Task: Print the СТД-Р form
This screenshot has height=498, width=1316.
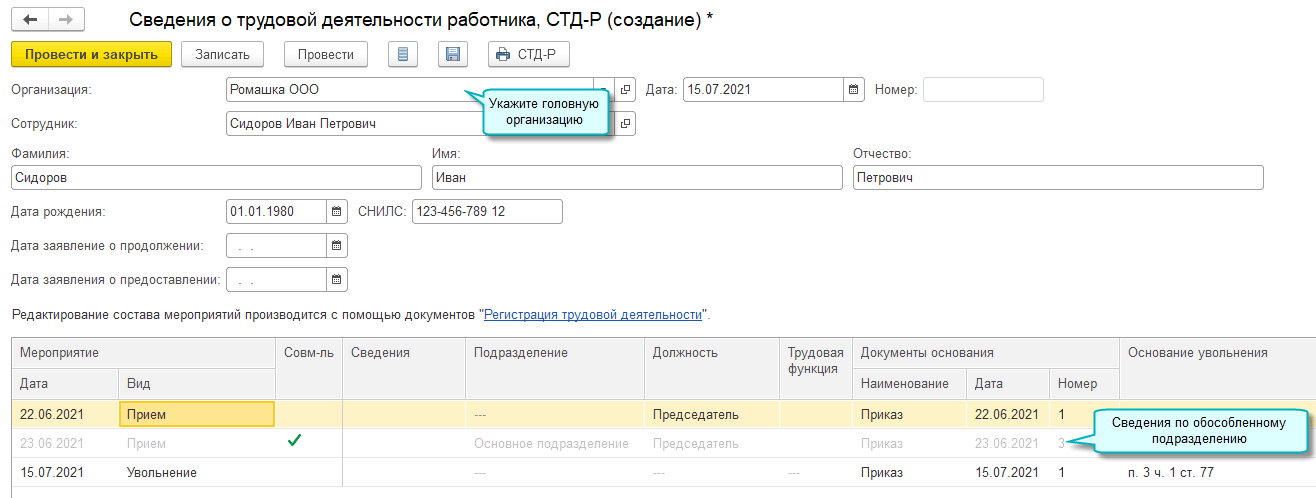Action: [x=529, y=54]
